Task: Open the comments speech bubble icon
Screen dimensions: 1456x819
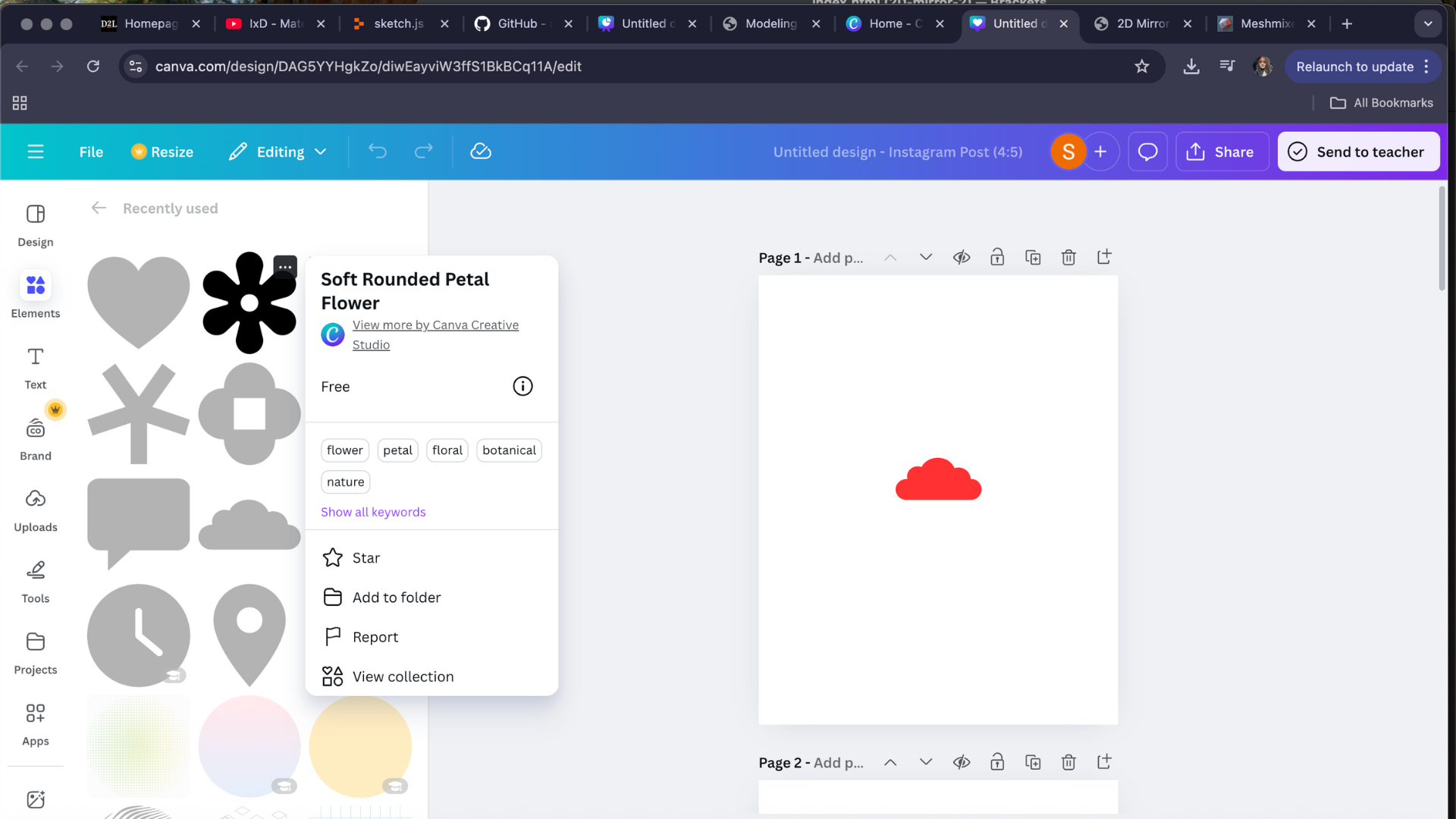Action: 1147,152
